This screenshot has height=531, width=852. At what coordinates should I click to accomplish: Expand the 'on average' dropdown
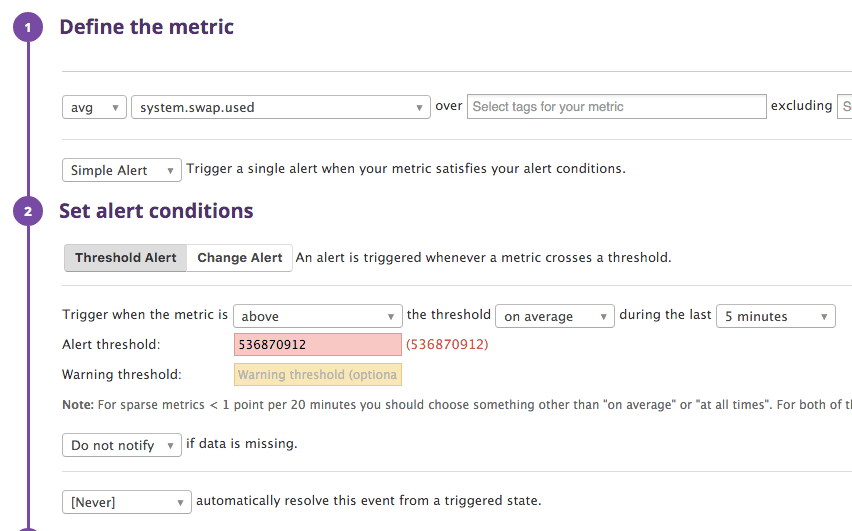(555, 316)
